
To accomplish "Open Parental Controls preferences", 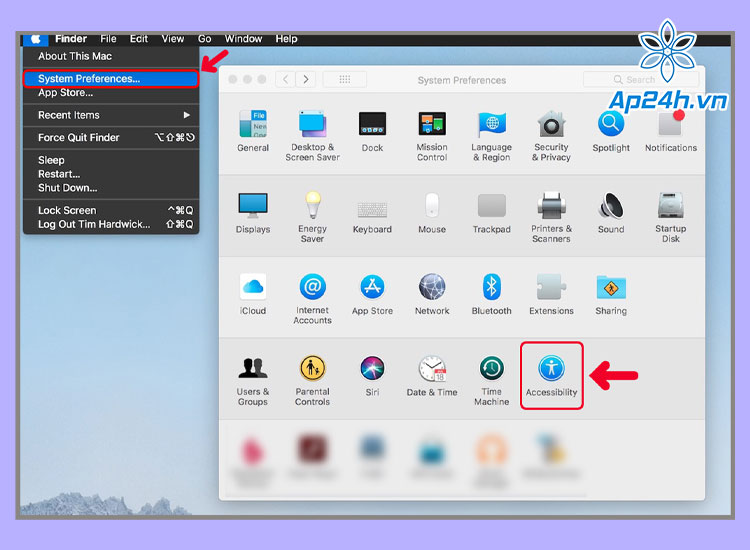I will 312,380.
